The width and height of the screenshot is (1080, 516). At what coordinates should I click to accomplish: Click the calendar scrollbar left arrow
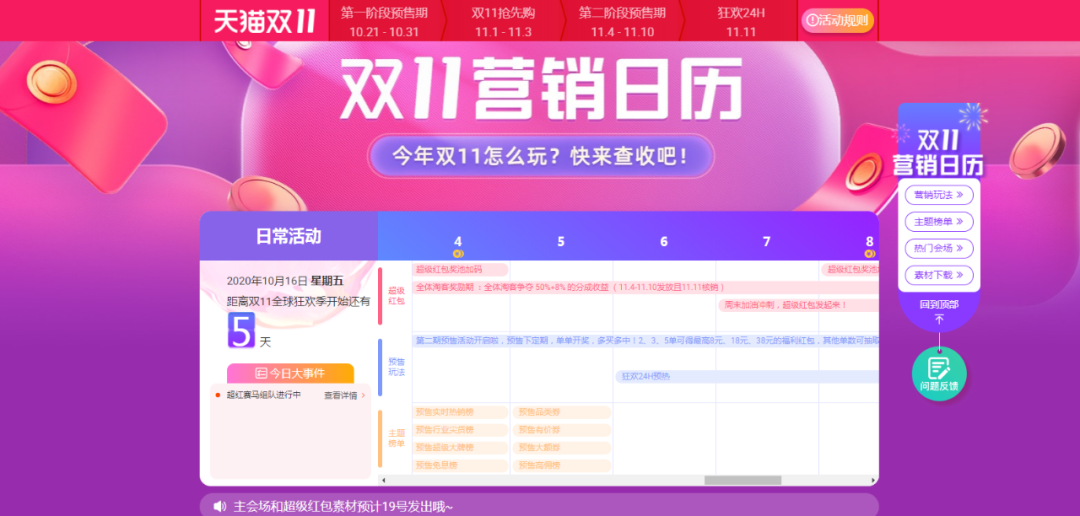pos(383,480)
